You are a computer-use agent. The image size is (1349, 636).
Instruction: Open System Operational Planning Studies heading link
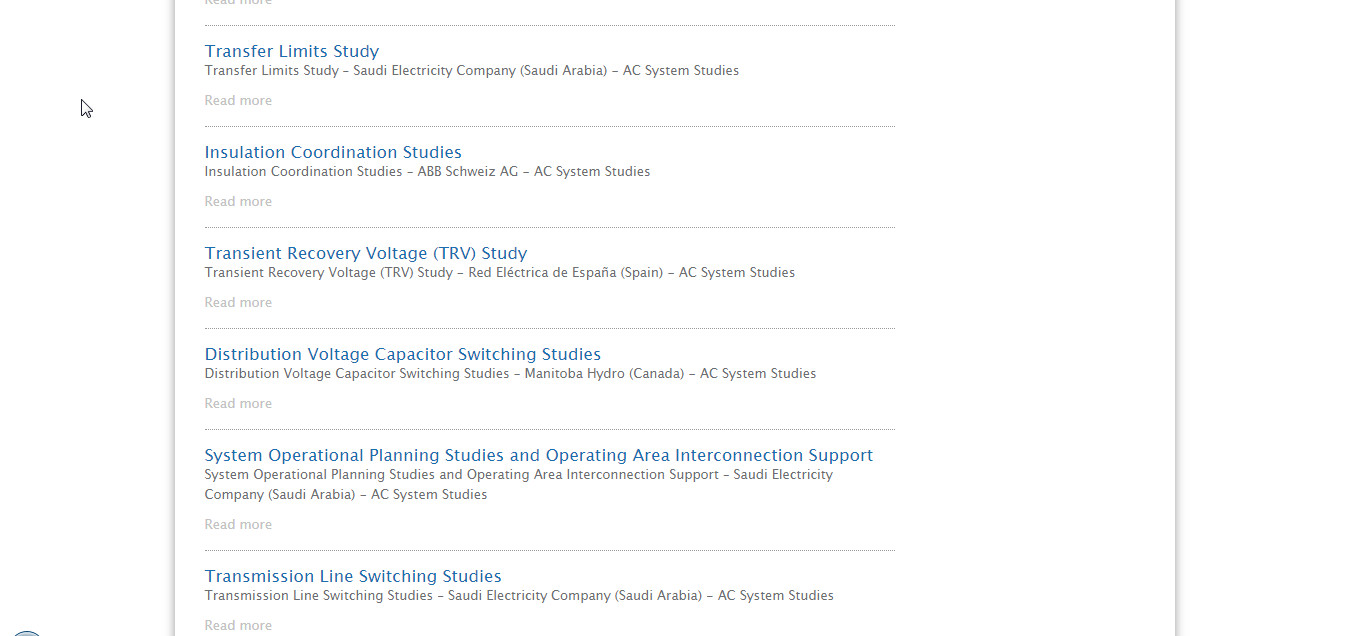tap(539, 455)
